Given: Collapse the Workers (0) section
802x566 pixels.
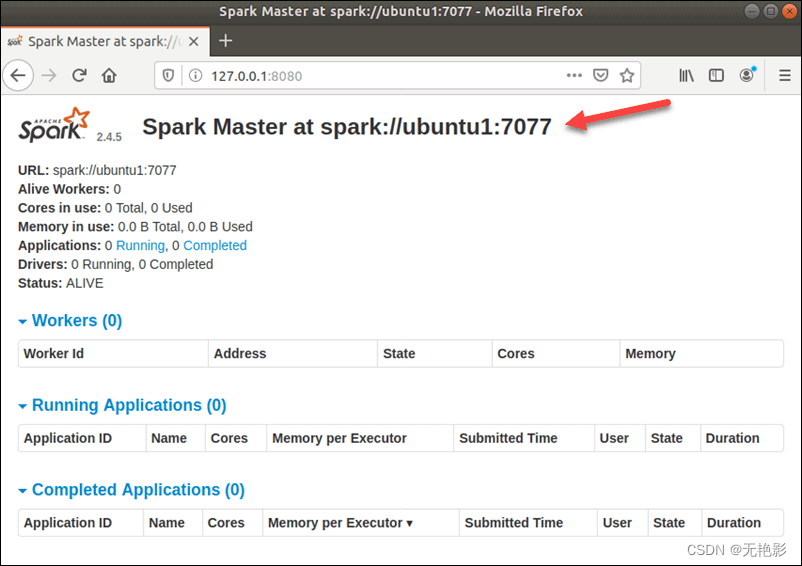Looking at the screenshot, I should [x=70, y=321].
